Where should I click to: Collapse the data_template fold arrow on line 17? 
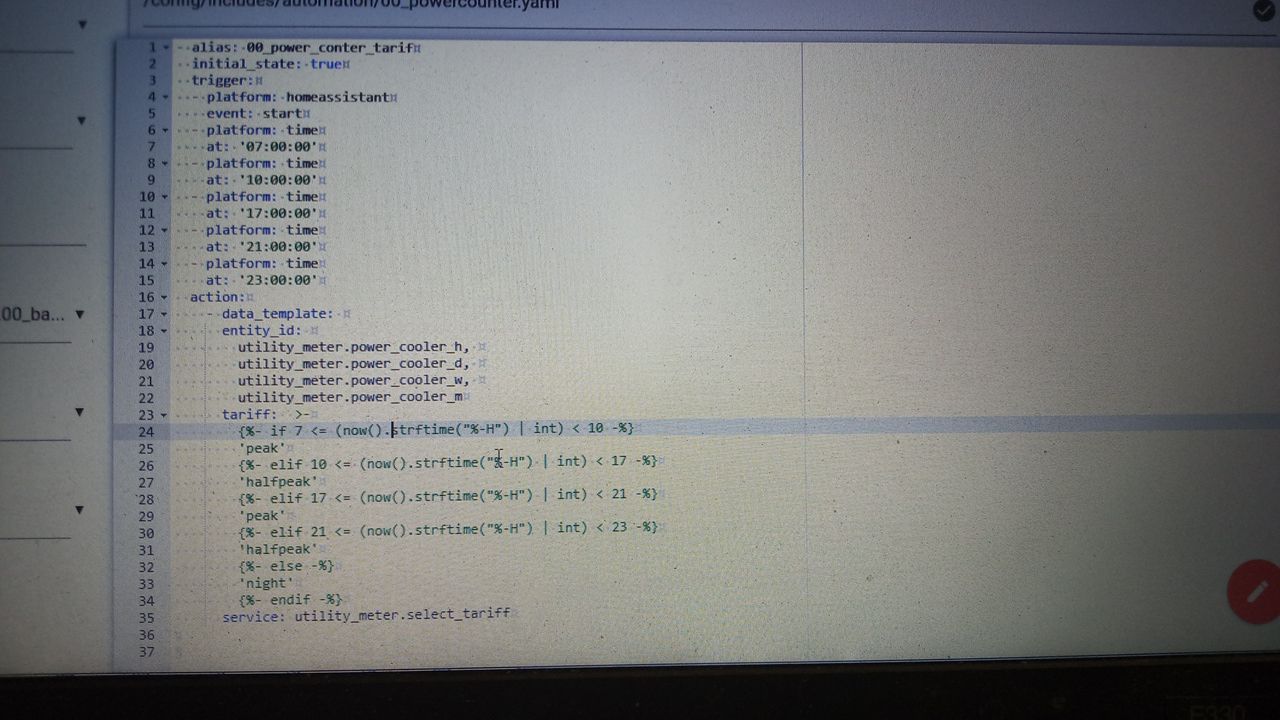(166, 314)
